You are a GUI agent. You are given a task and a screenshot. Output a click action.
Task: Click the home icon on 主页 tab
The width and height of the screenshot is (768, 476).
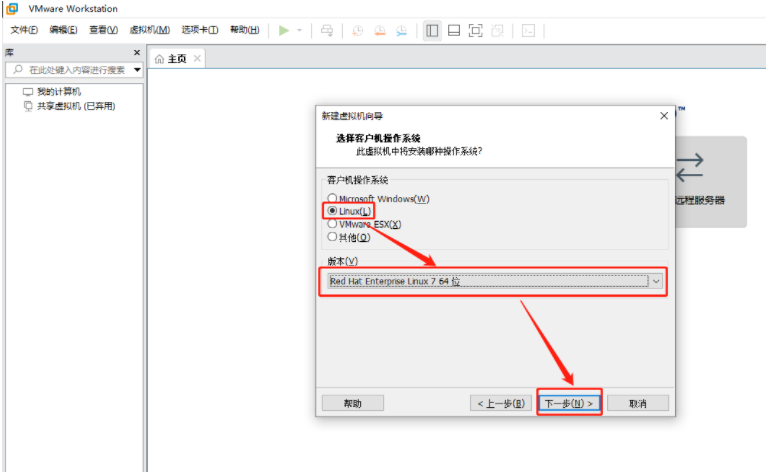coord(159,59)
